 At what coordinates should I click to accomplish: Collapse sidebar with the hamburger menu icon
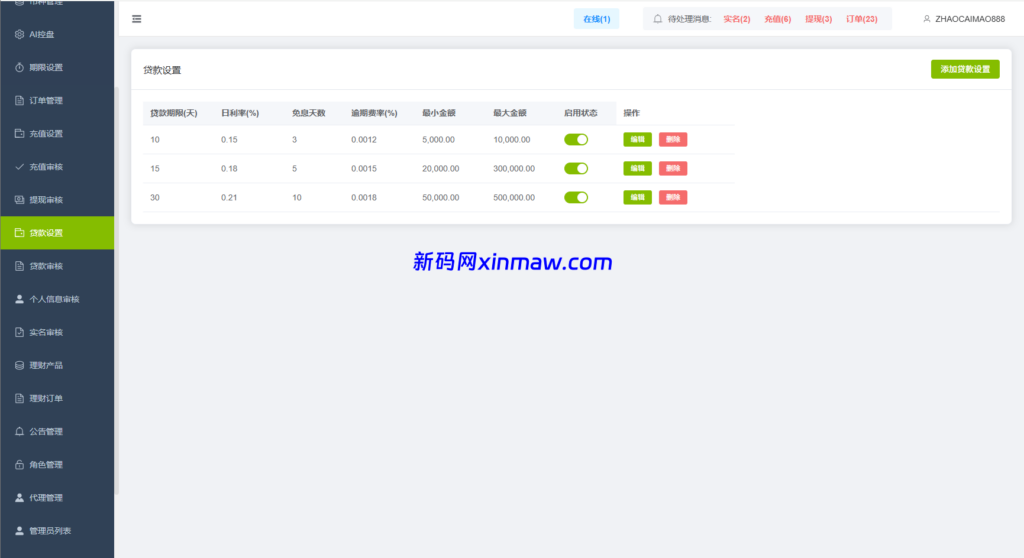coord(136,19)
